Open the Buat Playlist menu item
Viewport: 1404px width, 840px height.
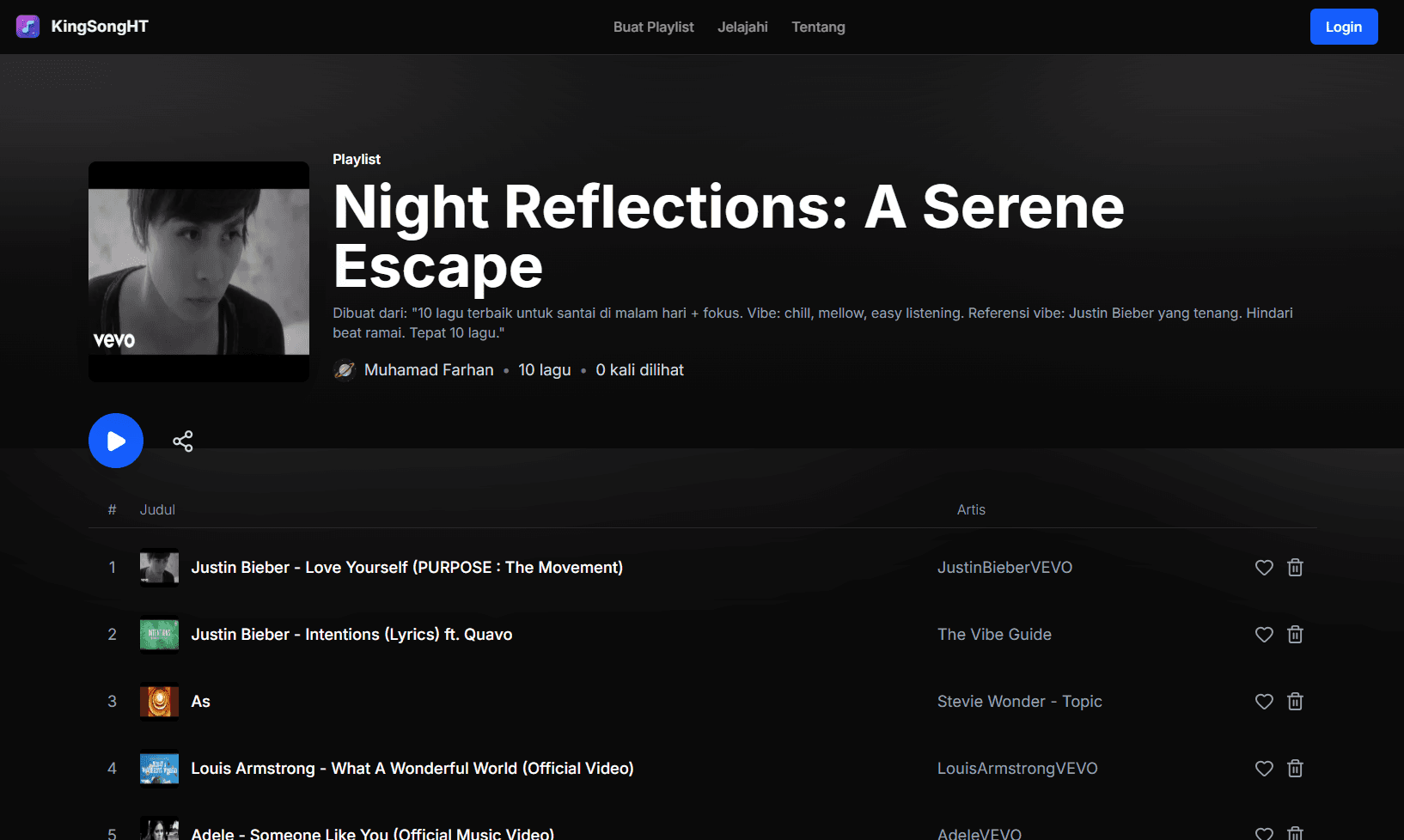click(x=653, y=27)
